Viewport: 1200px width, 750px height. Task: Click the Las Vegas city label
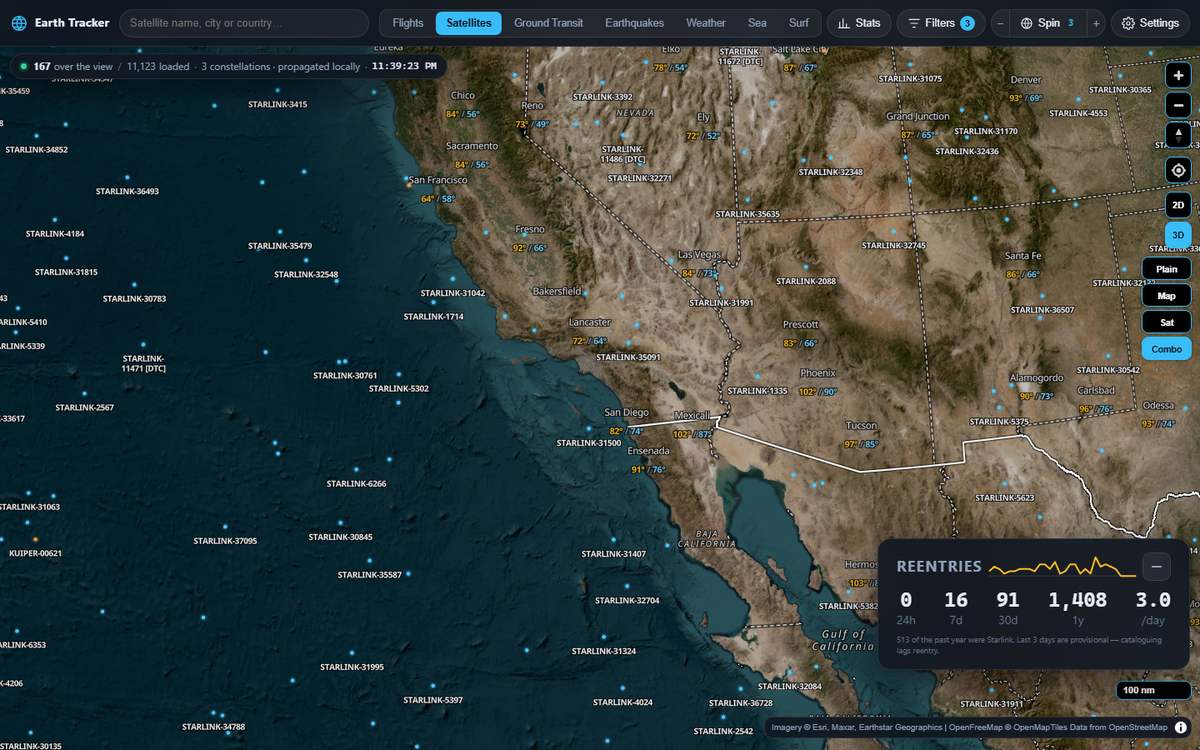[x=699, y=255]
